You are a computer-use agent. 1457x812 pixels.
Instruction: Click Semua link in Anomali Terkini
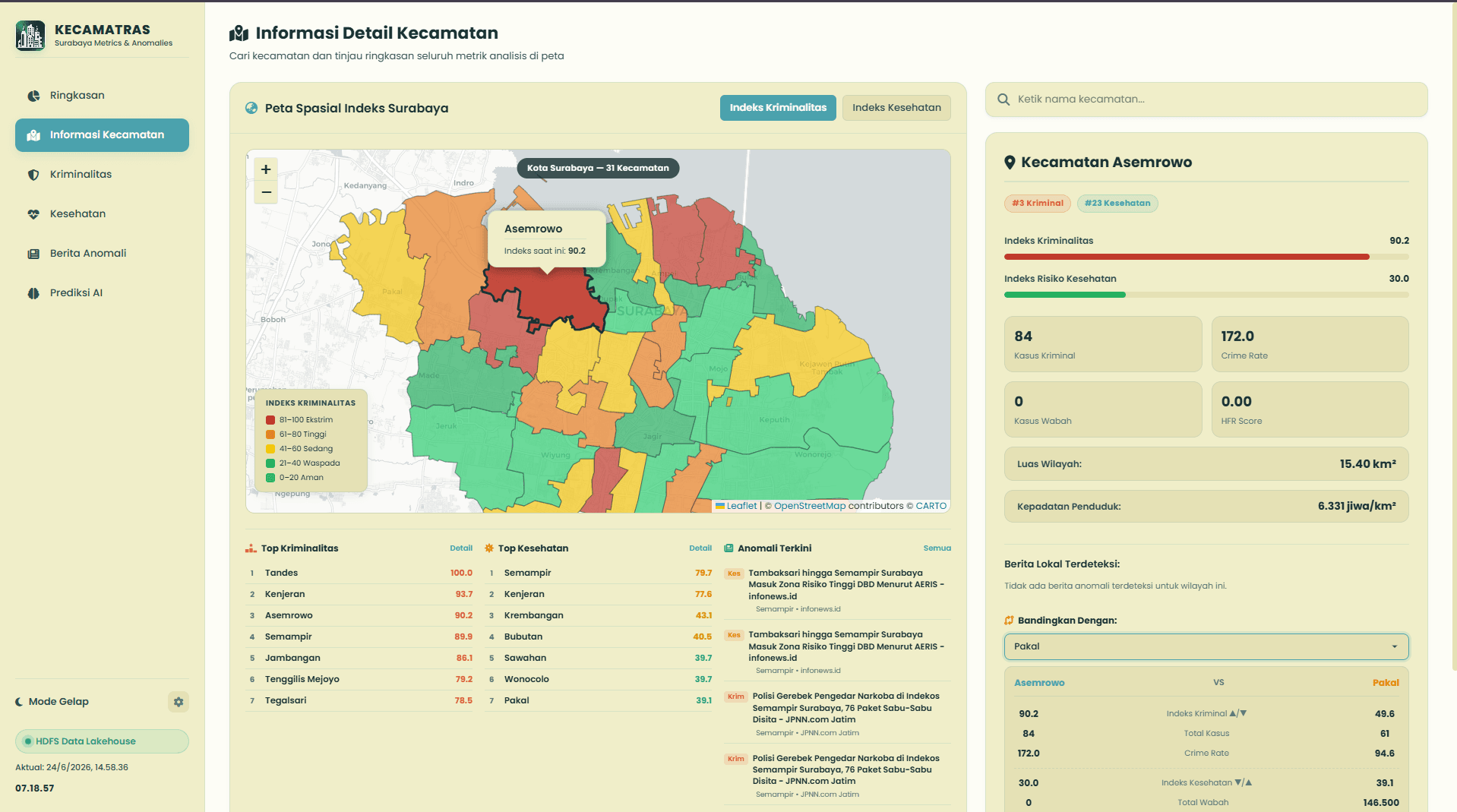937,548
